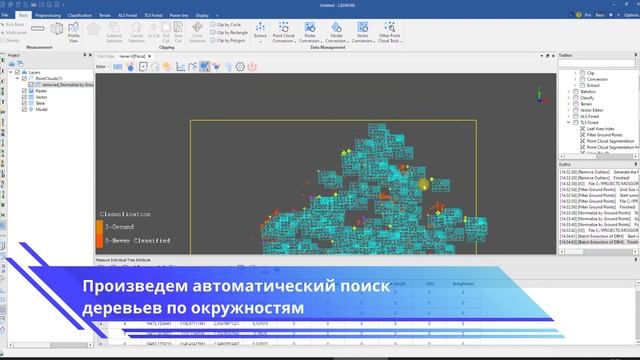
Task: Toggle the Layers root checkbox
Action: pos(18,72)
